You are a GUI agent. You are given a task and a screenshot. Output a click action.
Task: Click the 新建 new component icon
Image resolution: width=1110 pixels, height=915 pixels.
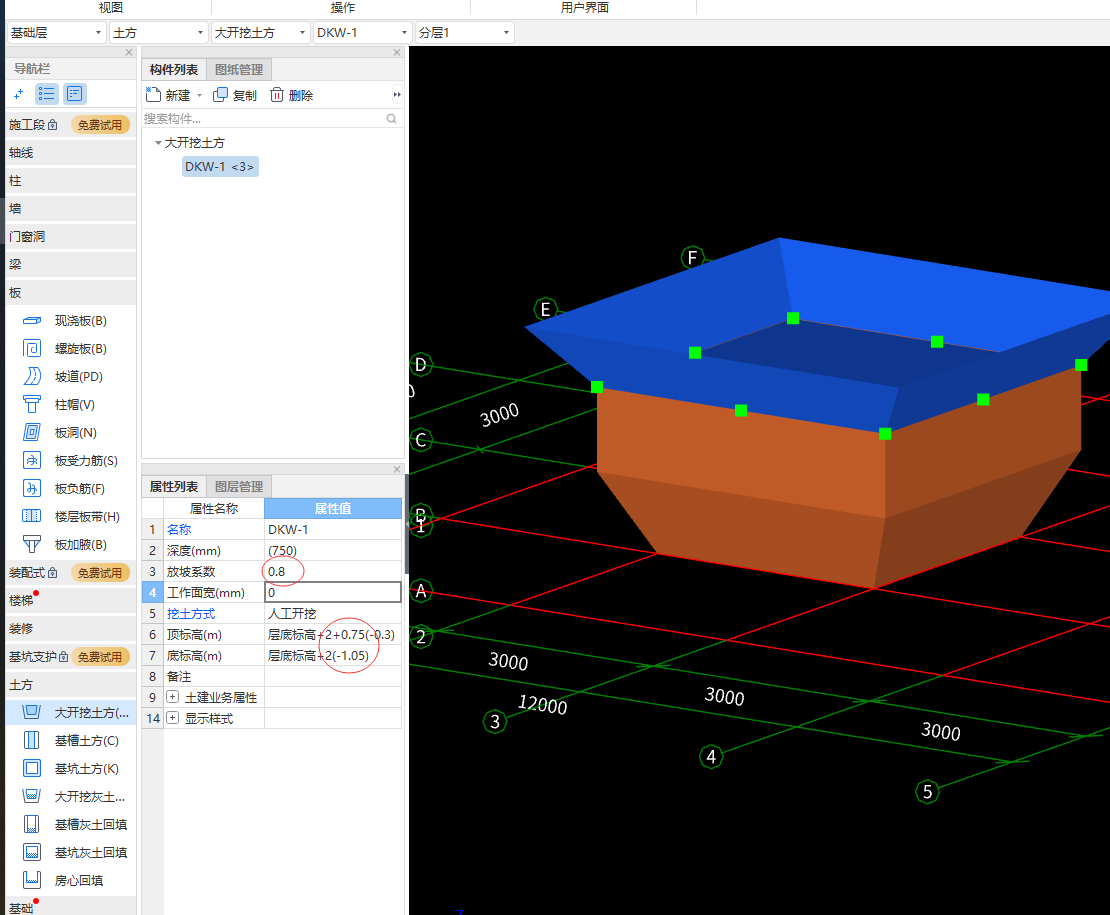[154, 94]
